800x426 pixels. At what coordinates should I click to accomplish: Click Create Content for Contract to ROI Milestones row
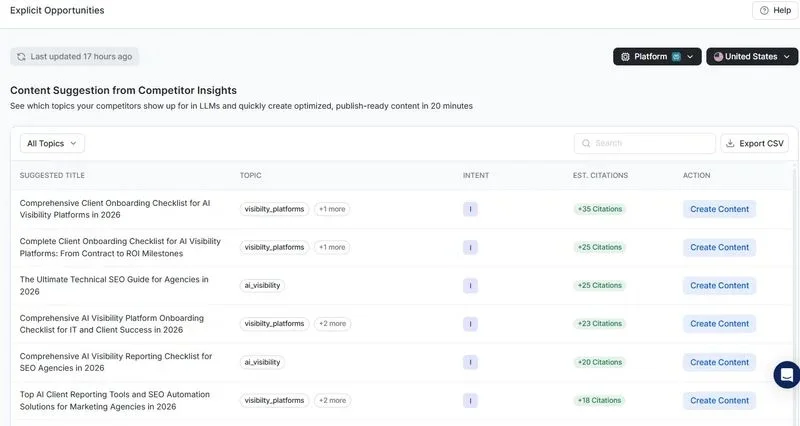pyautogui.click(x=719, y=247)
